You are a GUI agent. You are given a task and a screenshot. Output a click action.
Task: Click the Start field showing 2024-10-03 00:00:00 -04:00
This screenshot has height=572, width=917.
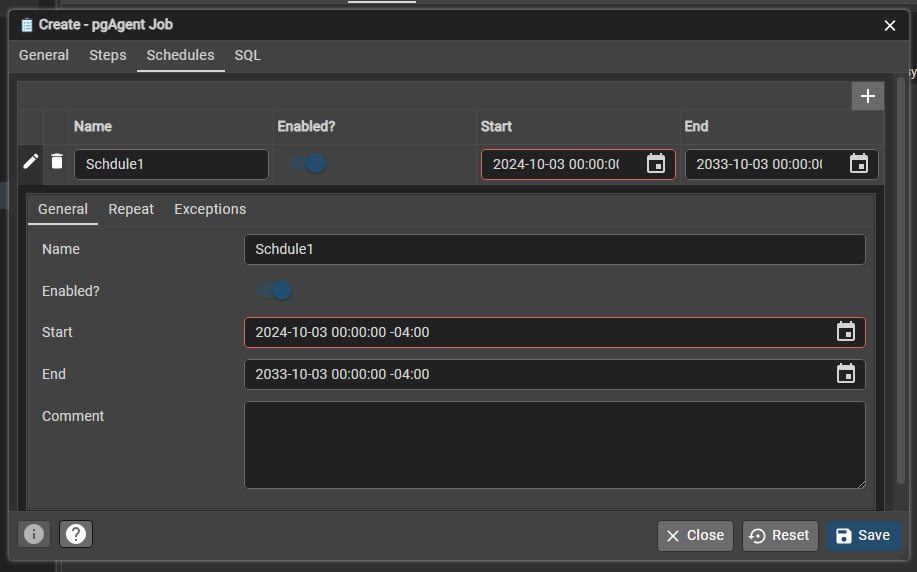tap(554, 332)
